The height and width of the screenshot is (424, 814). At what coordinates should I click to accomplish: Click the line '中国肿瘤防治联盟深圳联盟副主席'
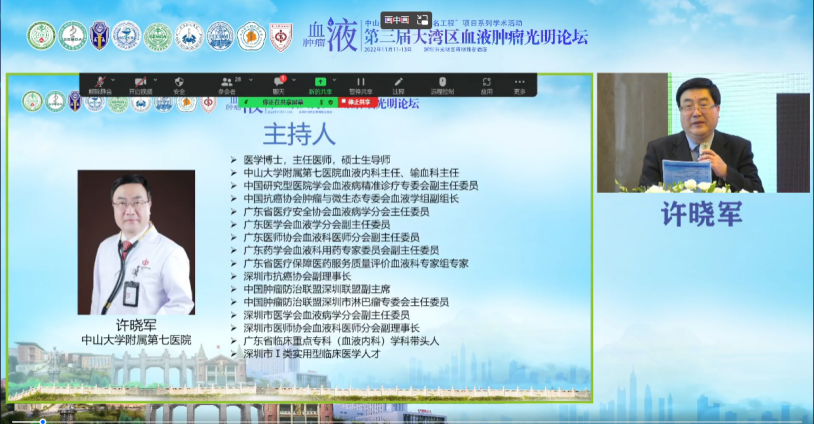[x=317, y=290]
